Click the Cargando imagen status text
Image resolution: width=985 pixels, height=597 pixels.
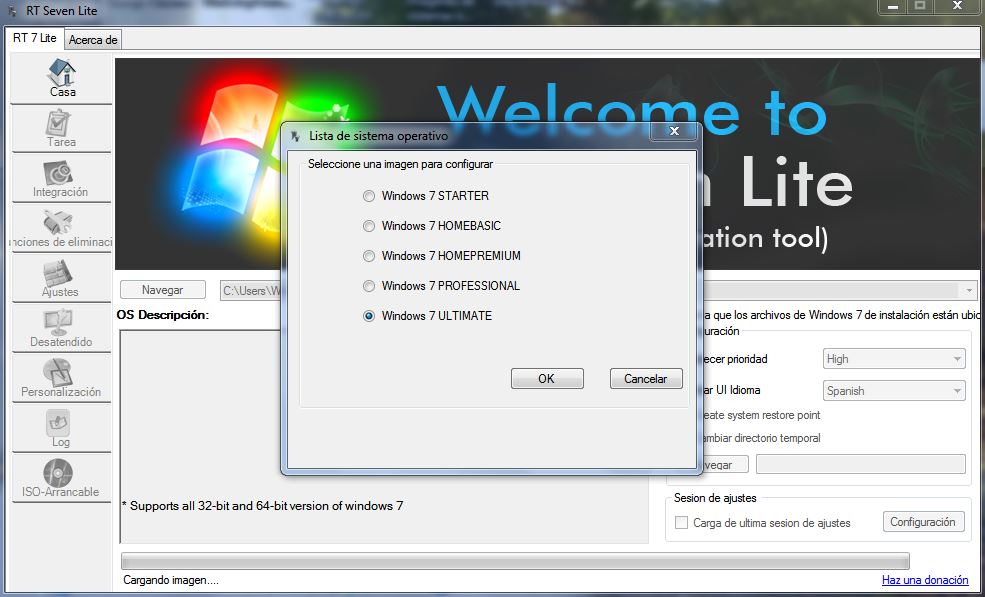(x=171, y=580)
